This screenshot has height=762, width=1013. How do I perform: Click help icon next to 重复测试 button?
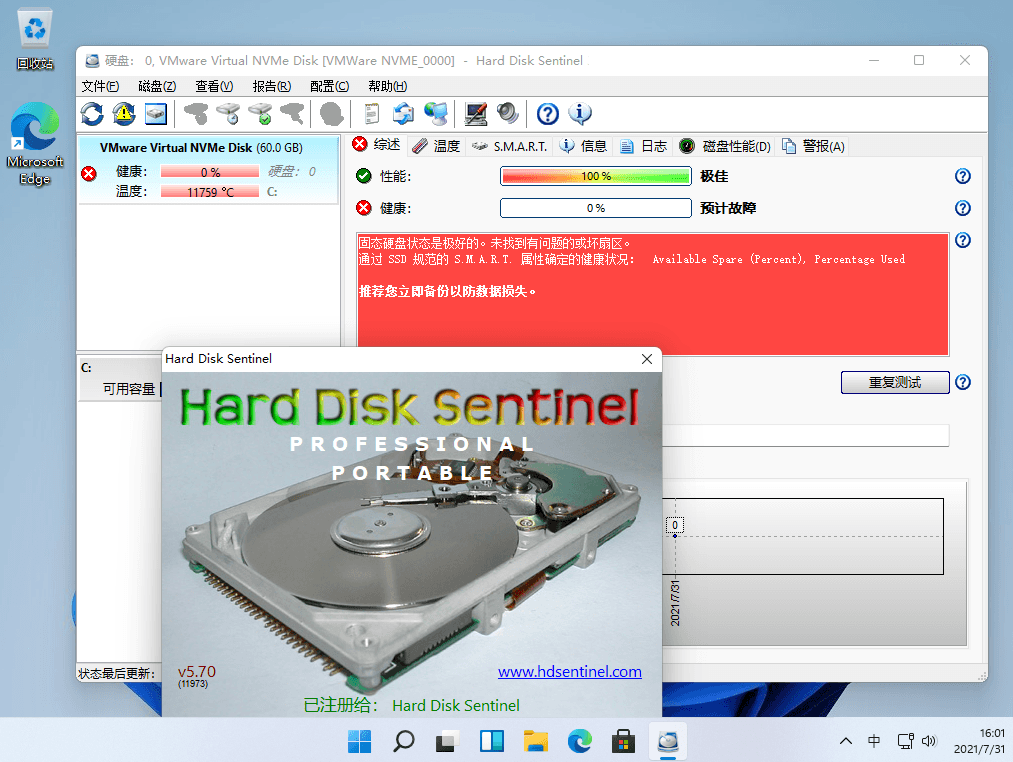click(x=962, y=382)
